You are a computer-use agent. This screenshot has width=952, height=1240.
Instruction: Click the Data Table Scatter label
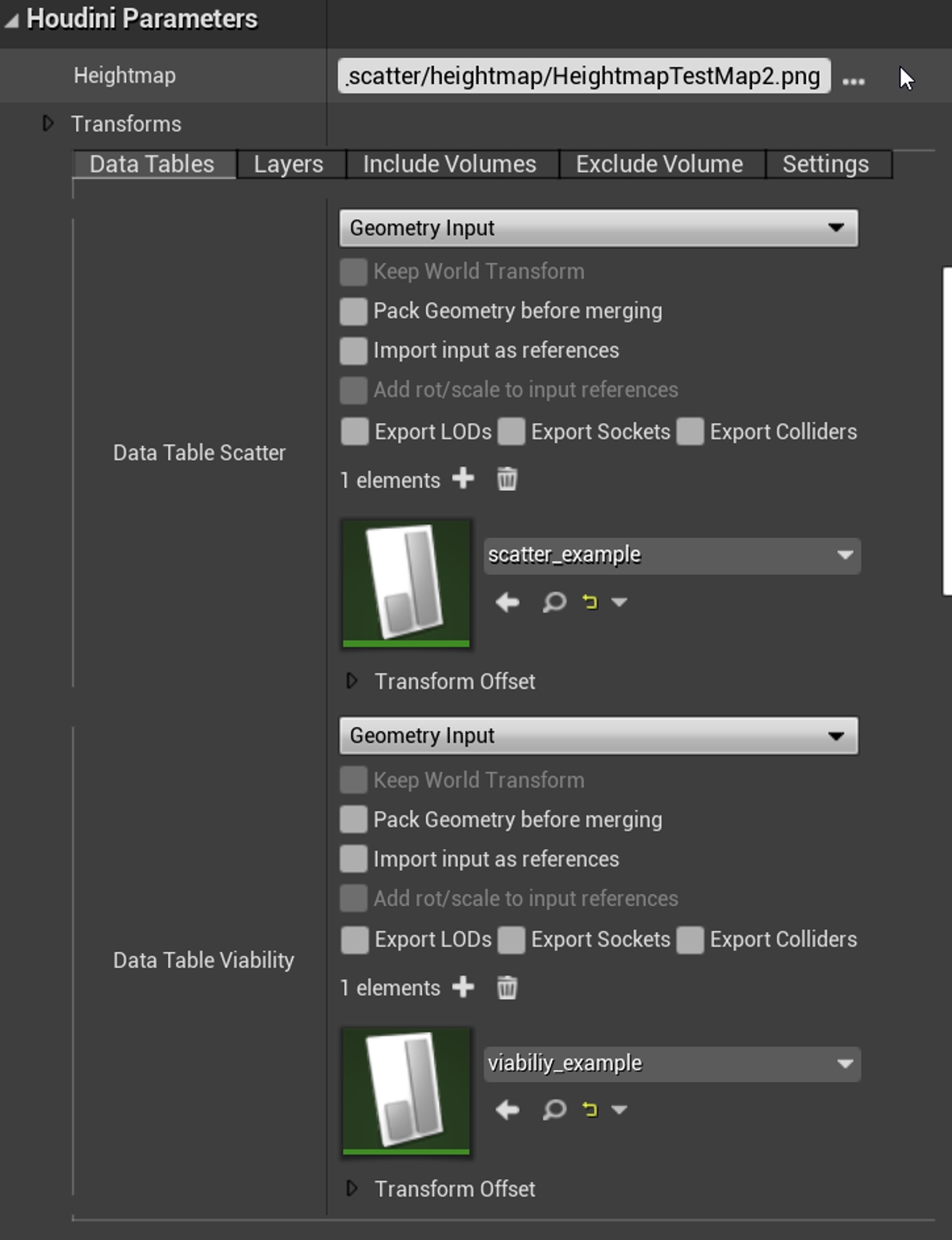[199, 452]
